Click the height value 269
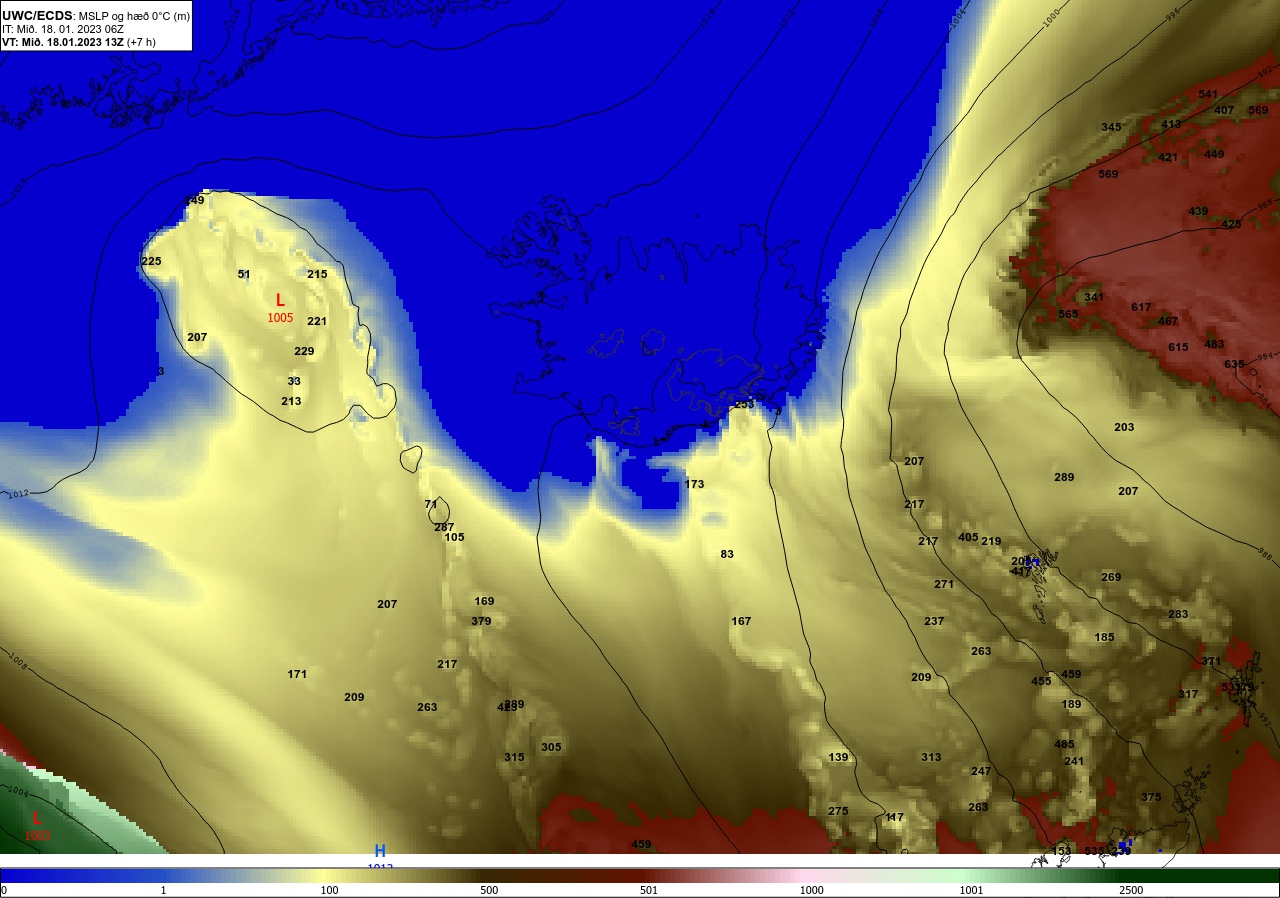Screen dimensions: 1280x898 pos(1111,577)
